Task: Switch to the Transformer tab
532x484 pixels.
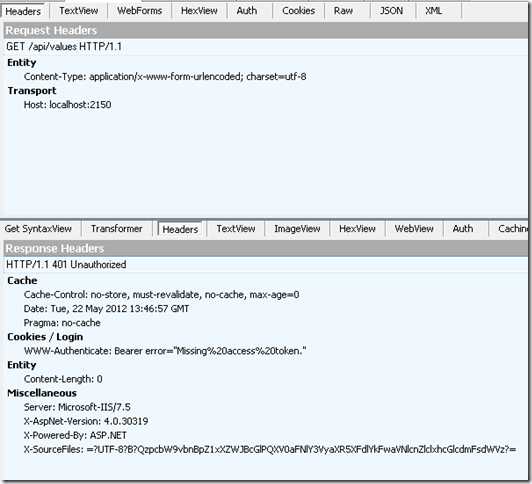Action: 117,229
